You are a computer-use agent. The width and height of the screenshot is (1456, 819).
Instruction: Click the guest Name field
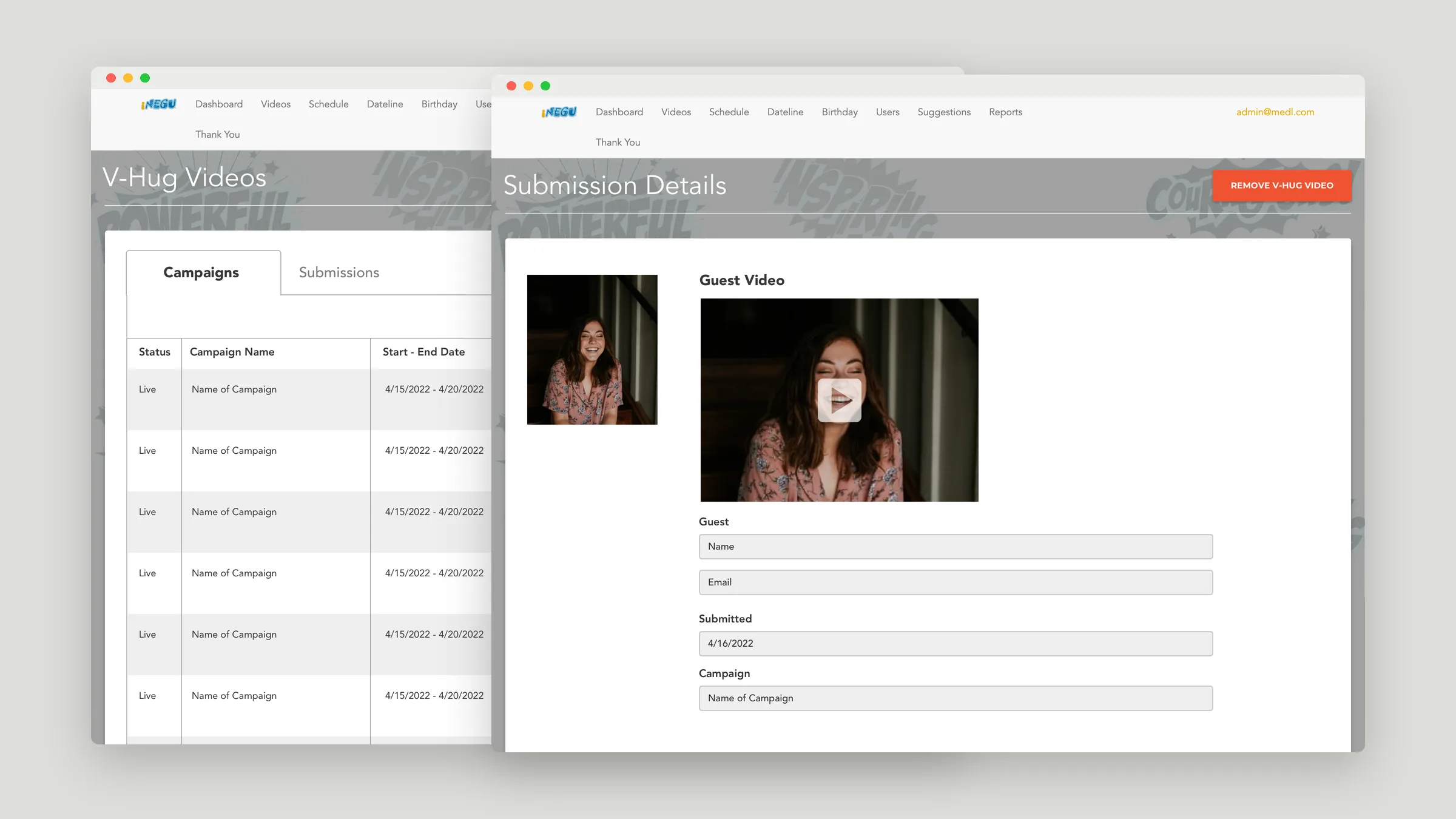click(955, 547)
